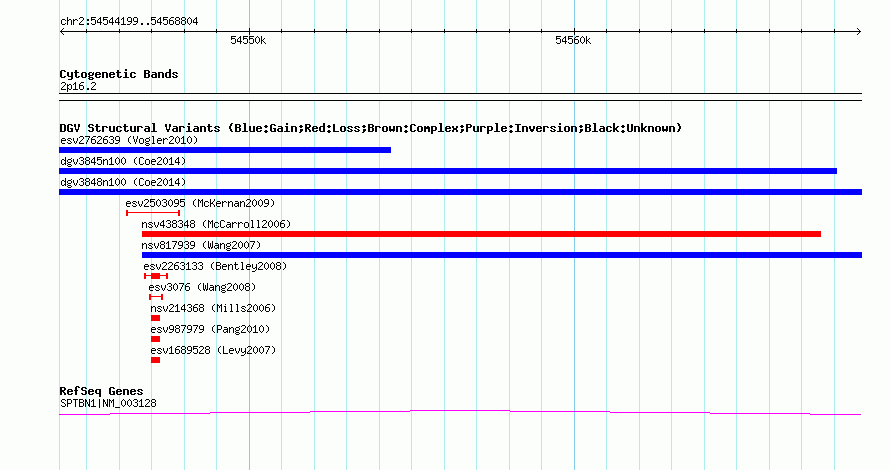Screen dimensions: 890x470
Task: Open the dgv3845n100 (Coe2014) label
Action: pos(123,161)
